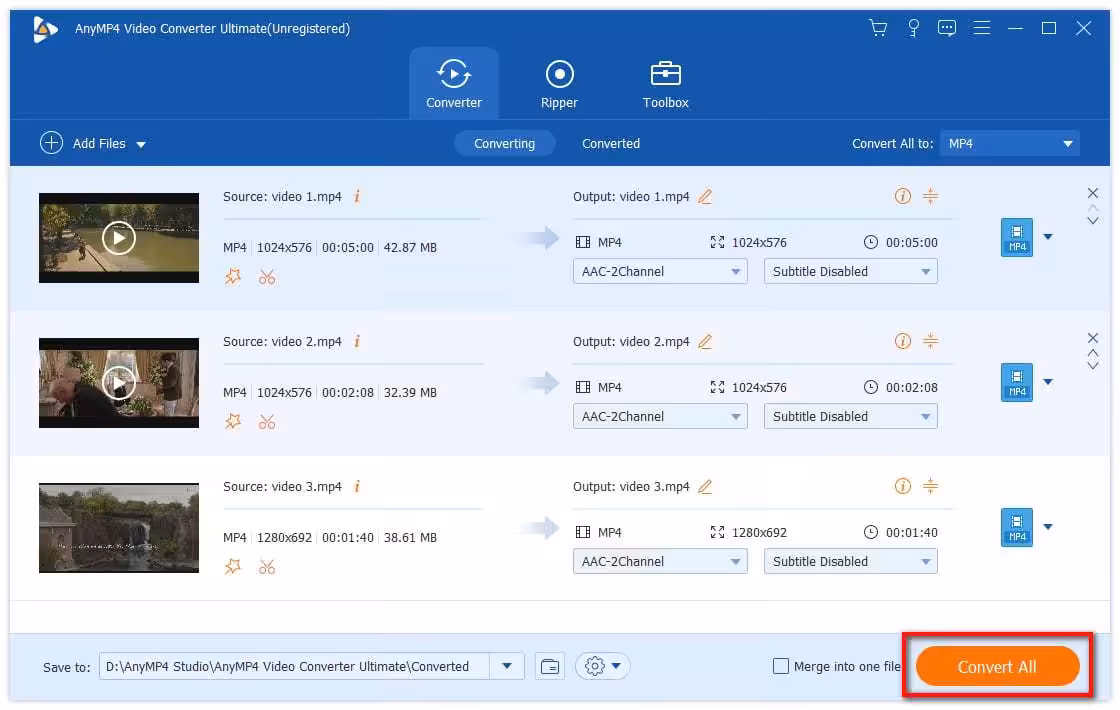Click the Add Files button
1120x710 pixels.
tap(93, 143)
